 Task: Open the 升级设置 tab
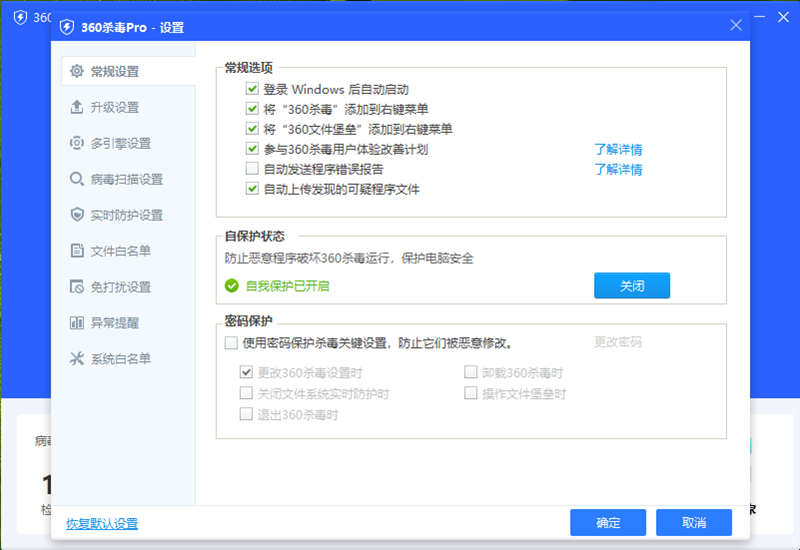(114, 108)
